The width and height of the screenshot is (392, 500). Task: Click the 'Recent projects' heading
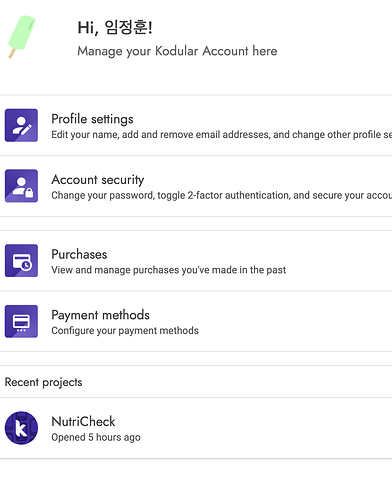(43, 382)
